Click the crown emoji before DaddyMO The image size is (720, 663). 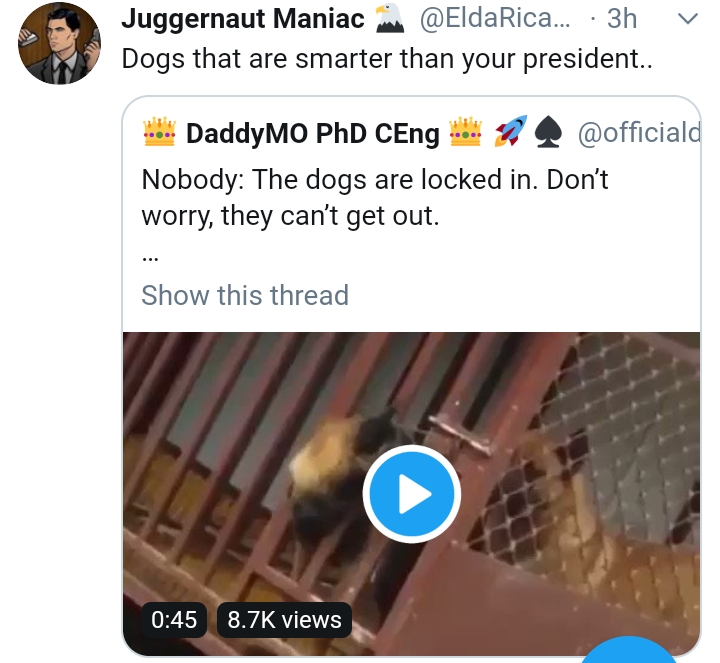pyautogui.click(x=159, y=131)
